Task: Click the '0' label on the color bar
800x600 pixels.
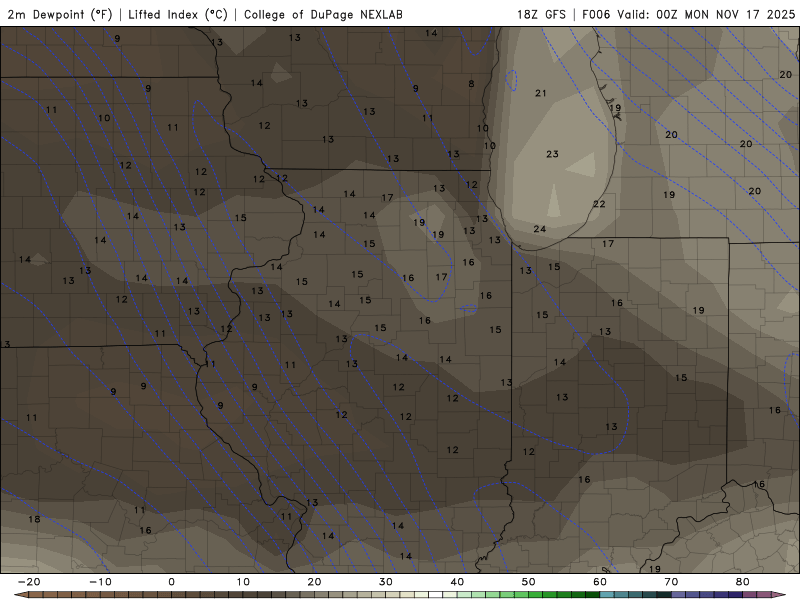Action: pos(171,582)
